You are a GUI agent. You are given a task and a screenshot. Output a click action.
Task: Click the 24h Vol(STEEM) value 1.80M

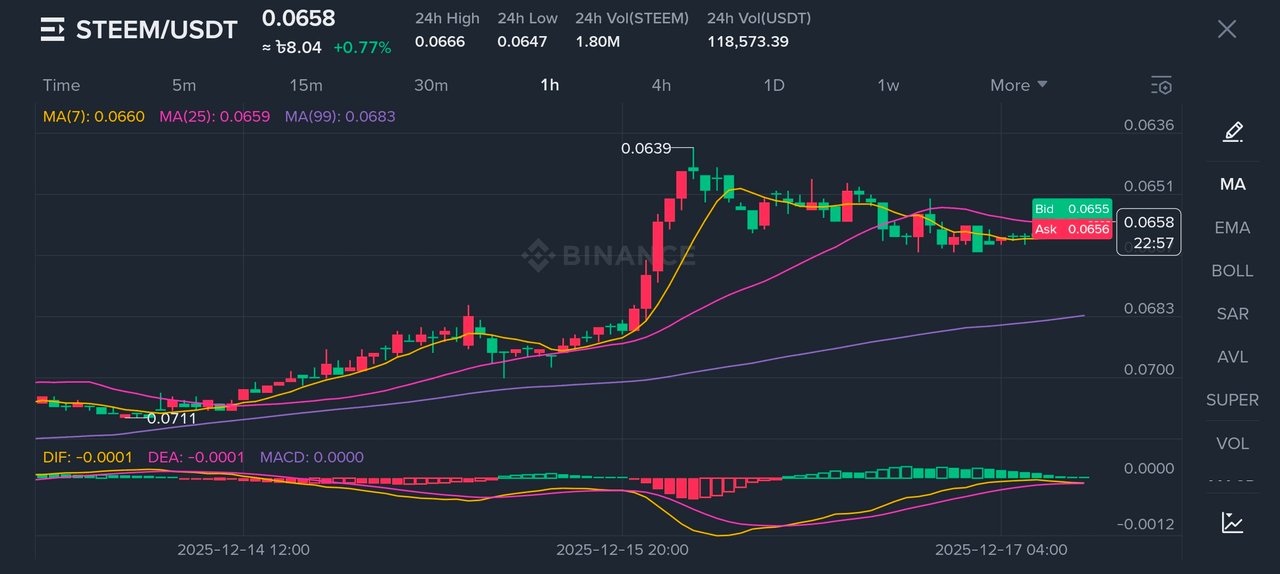598,41
